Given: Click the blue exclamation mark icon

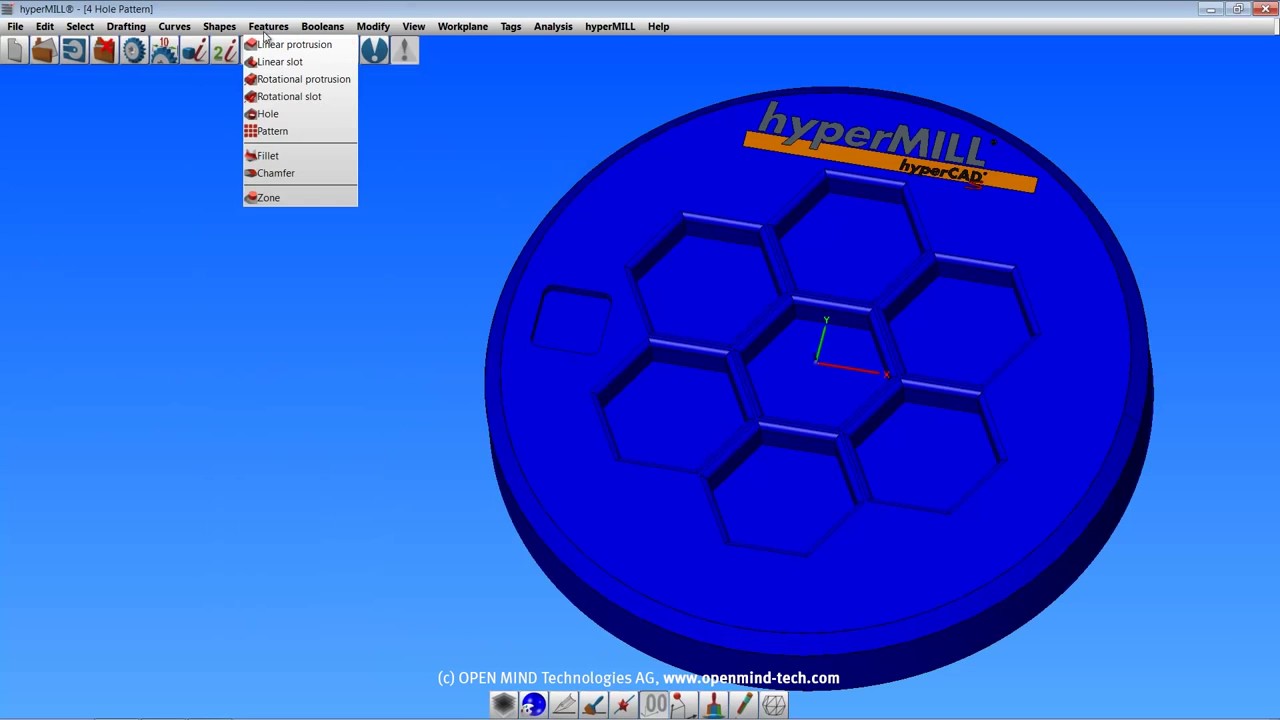Looking at the screenshot, I should (374, 50).
